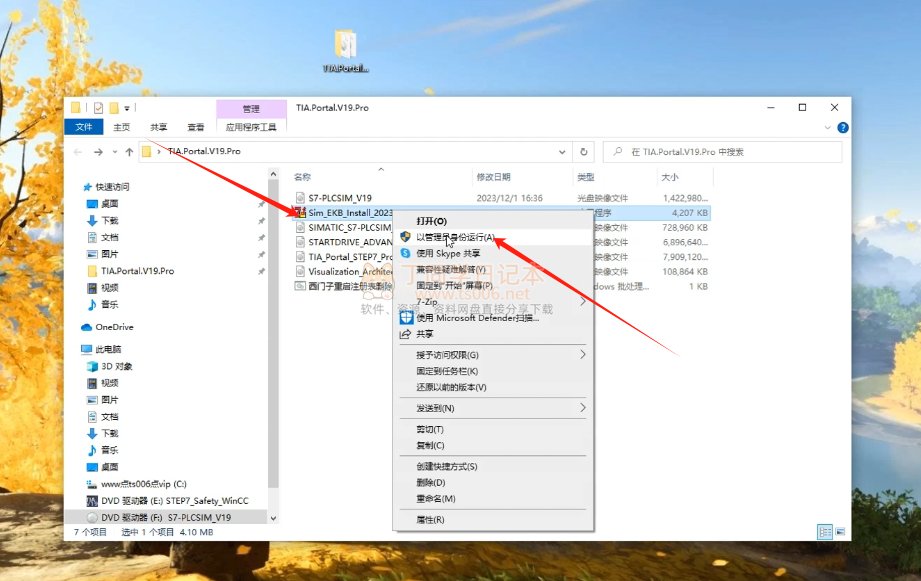The width and height of the screenshot is (921, 581).
Task: Click the New folder quick access icon
Action: (x=113, y=108)
